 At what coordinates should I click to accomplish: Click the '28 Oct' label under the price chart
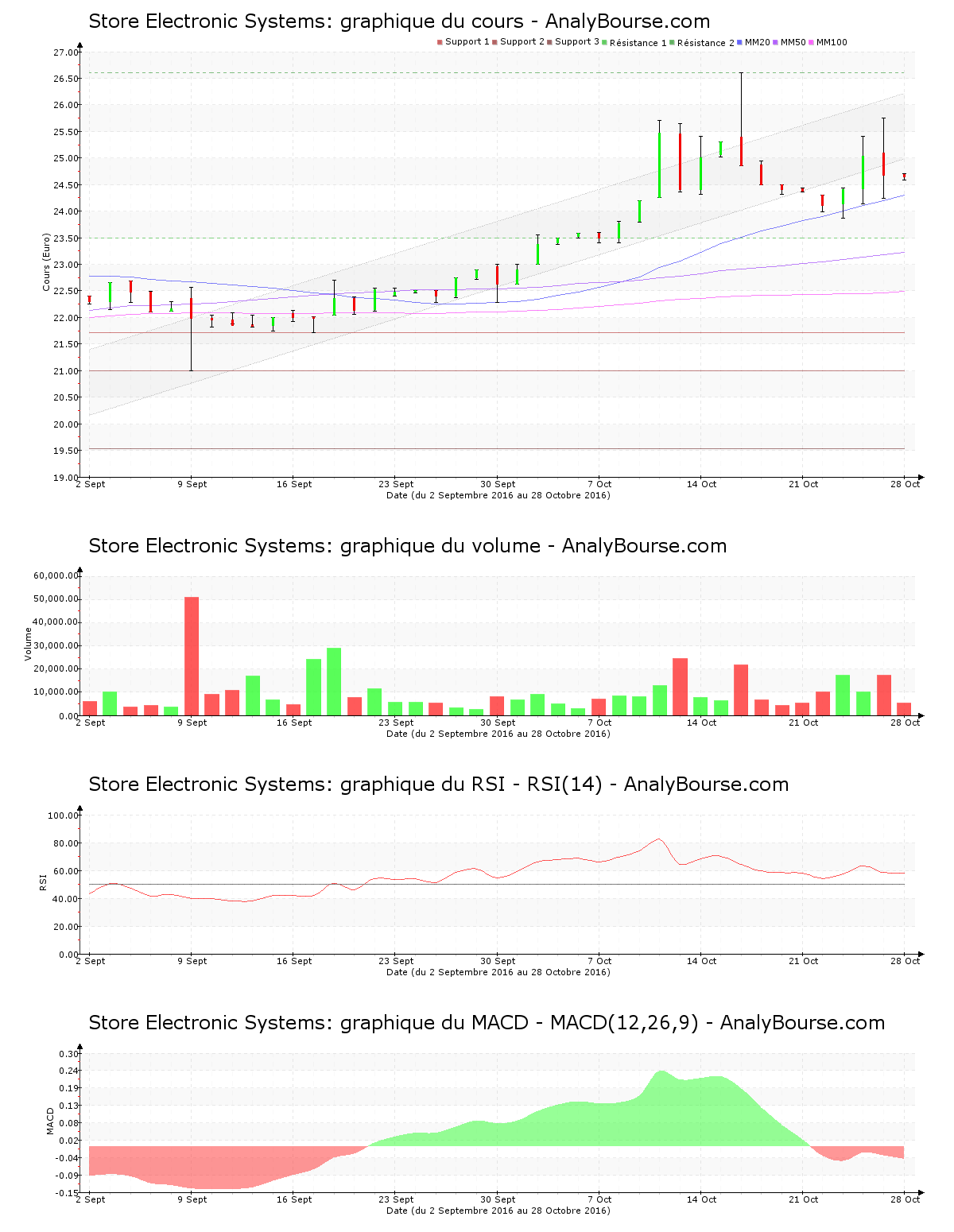[905, 484]
